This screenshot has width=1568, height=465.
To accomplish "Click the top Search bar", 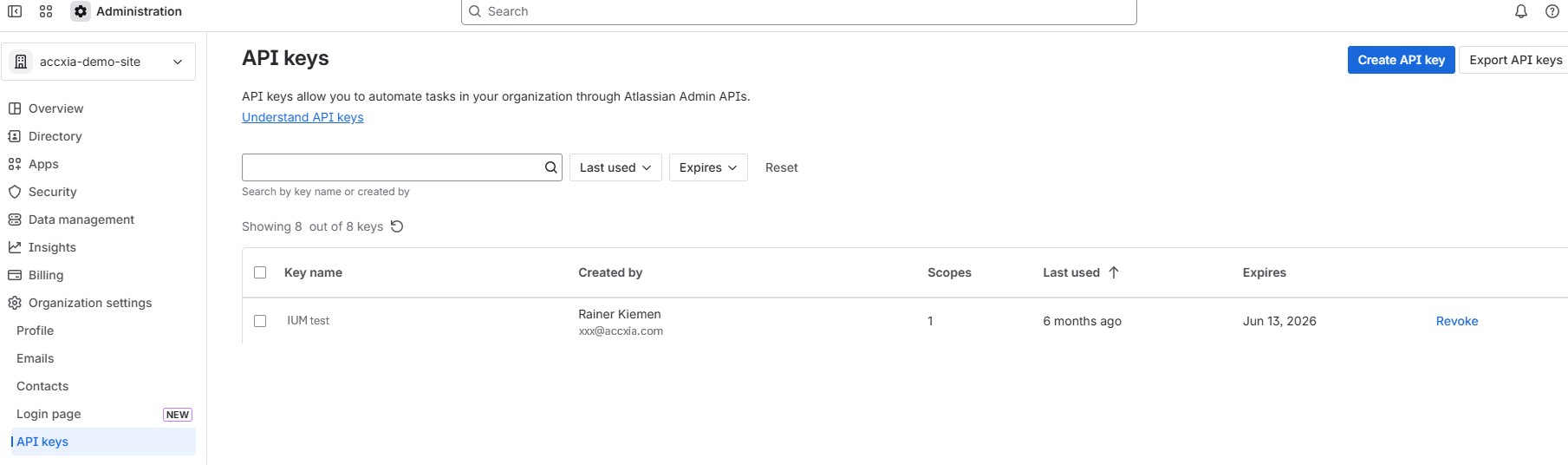I will click(x=798, y=11).
